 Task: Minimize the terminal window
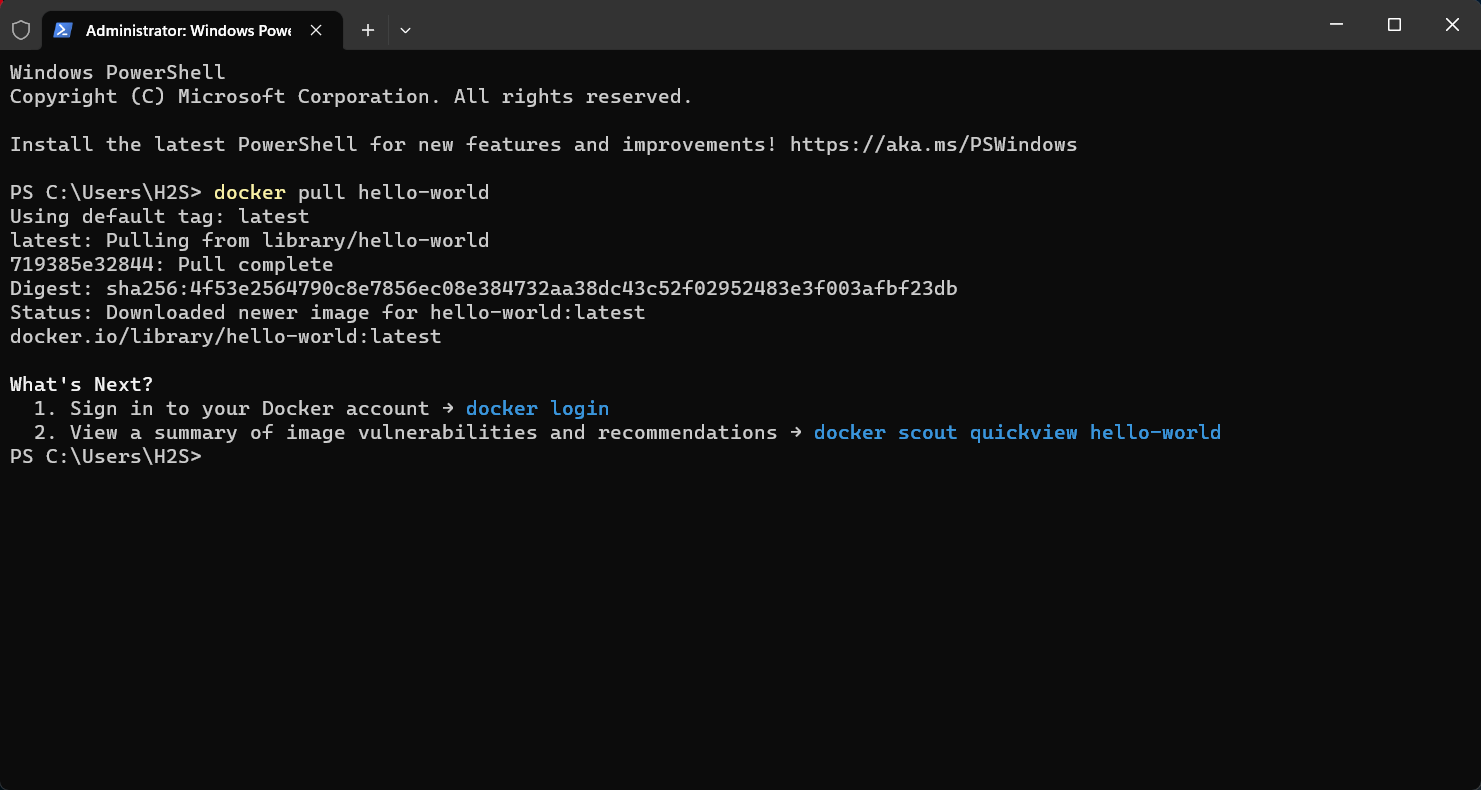(1336, 24)
